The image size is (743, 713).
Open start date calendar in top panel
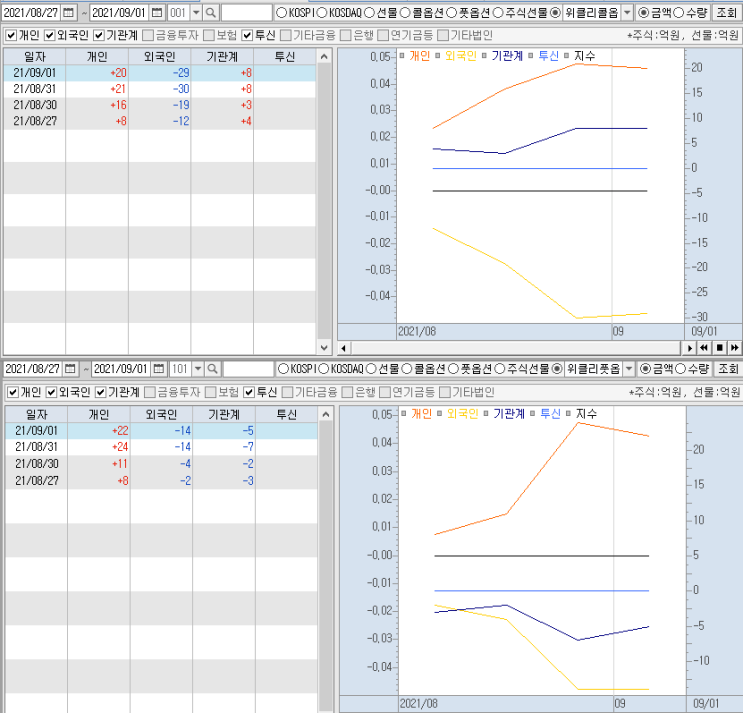coord(68,13)
